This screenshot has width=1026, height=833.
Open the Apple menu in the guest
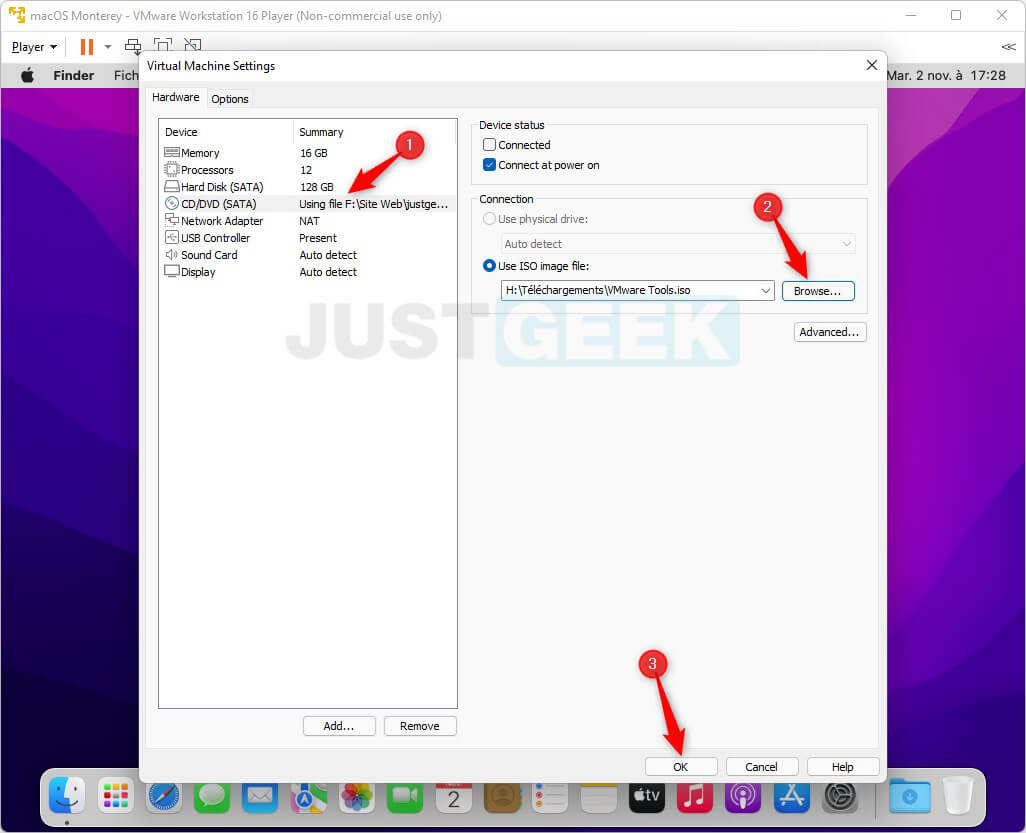point(27,75)
